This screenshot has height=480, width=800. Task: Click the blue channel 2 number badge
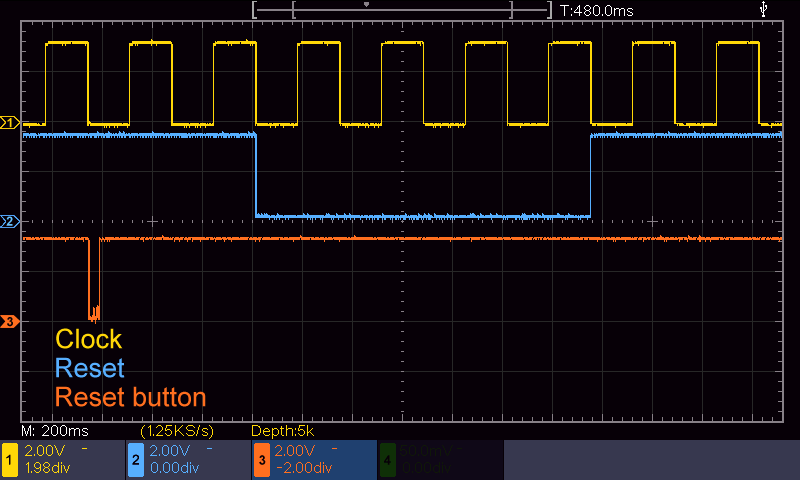[x=135, y=461]
